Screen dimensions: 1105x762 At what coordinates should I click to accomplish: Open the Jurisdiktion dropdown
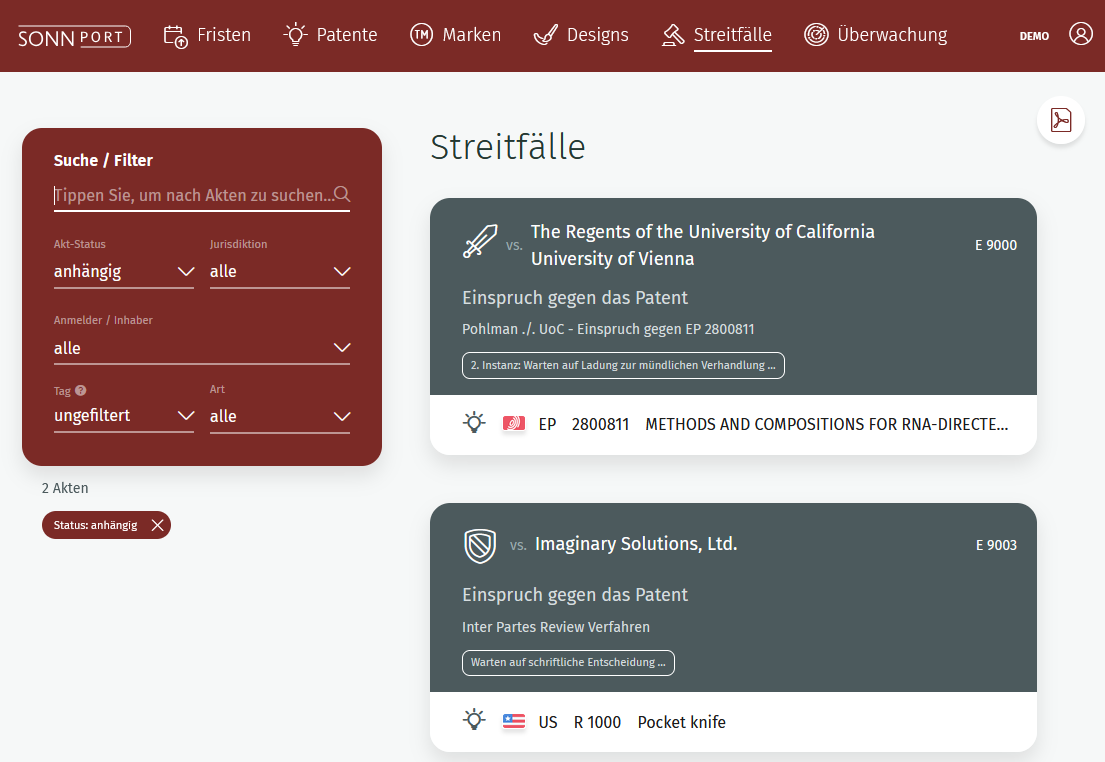280,272
